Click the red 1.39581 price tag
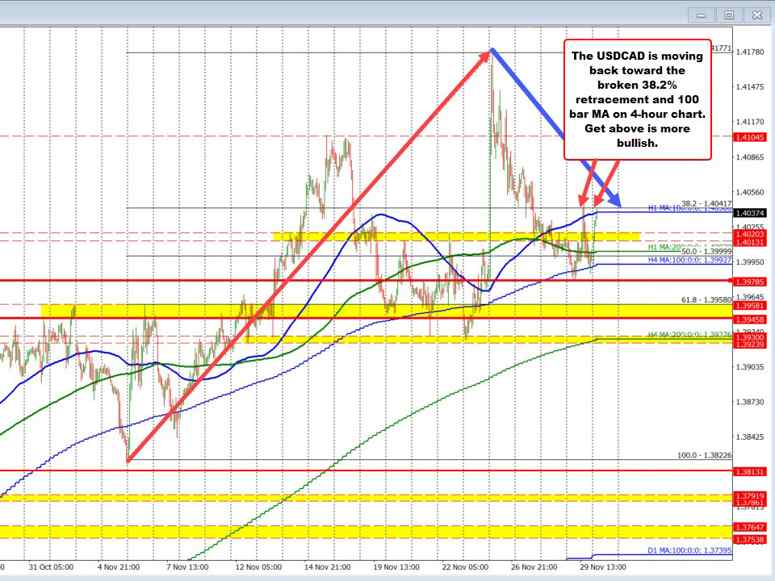The image size is (775, 581). click(x=750, y=306)
